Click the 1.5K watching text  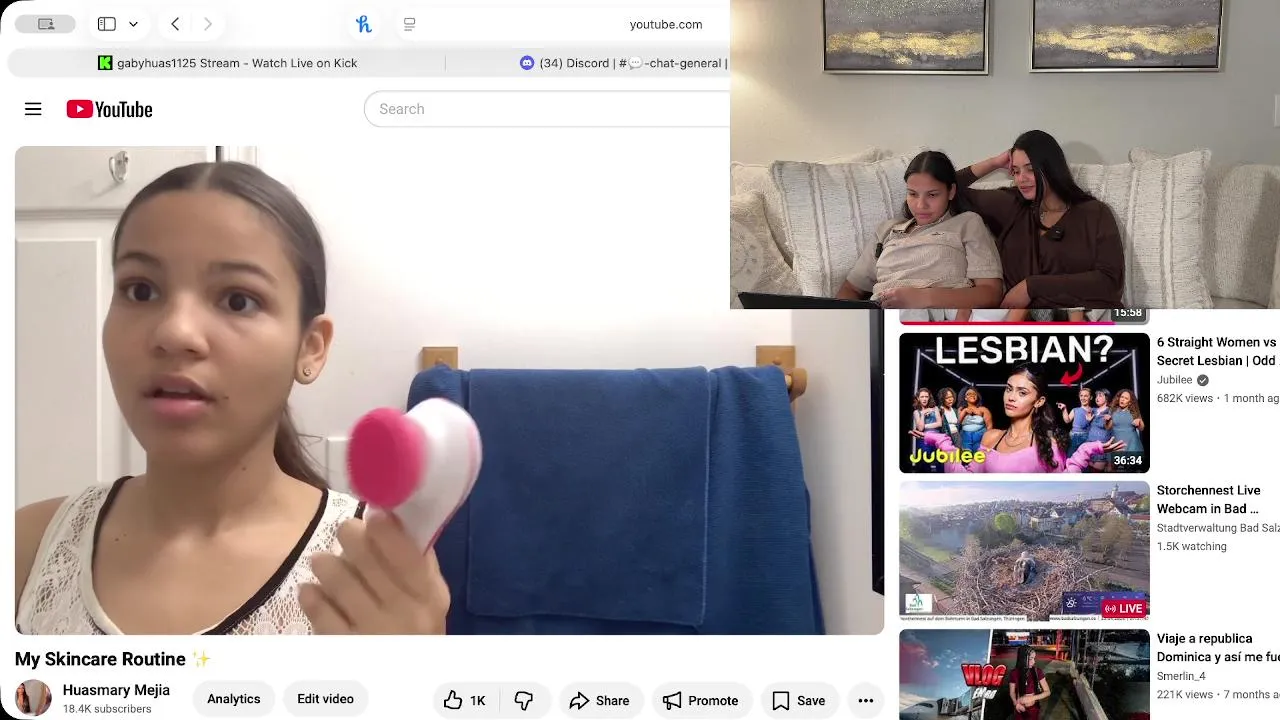tap(1191, 546)
